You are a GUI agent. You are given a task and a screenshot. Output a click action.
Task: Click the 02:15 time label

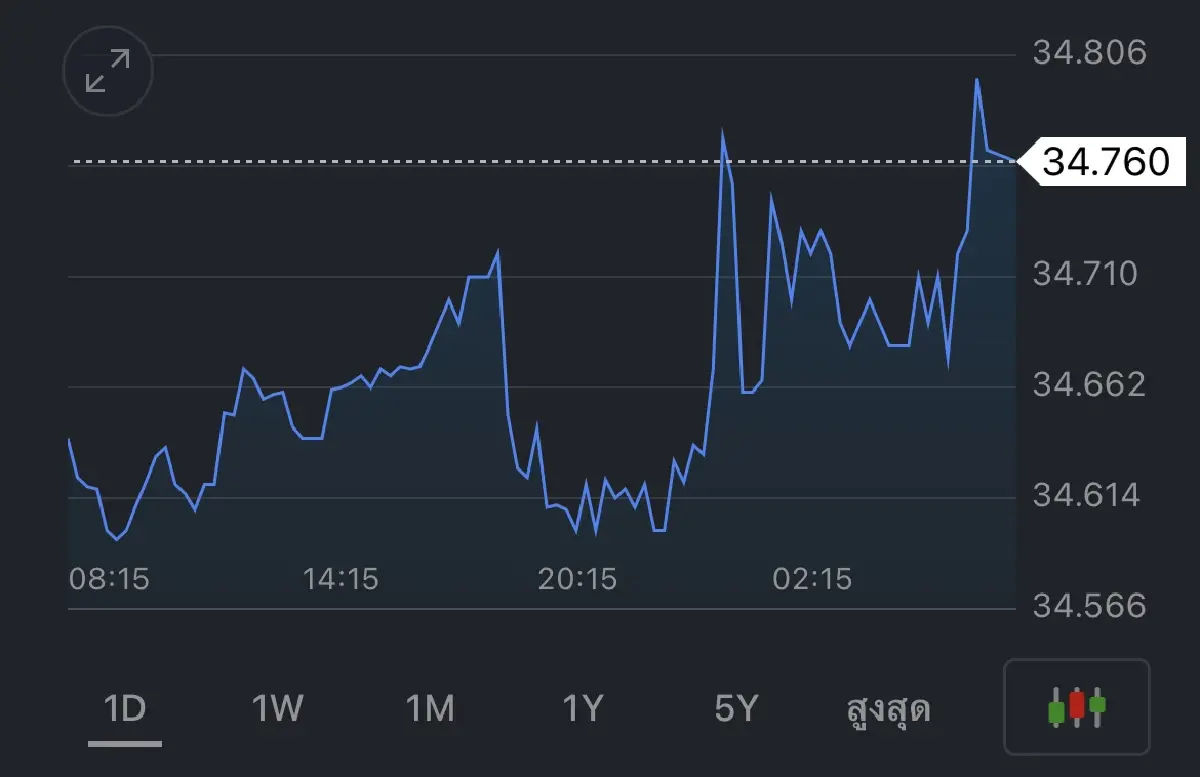pyautogui.click(x=812, y=578)
